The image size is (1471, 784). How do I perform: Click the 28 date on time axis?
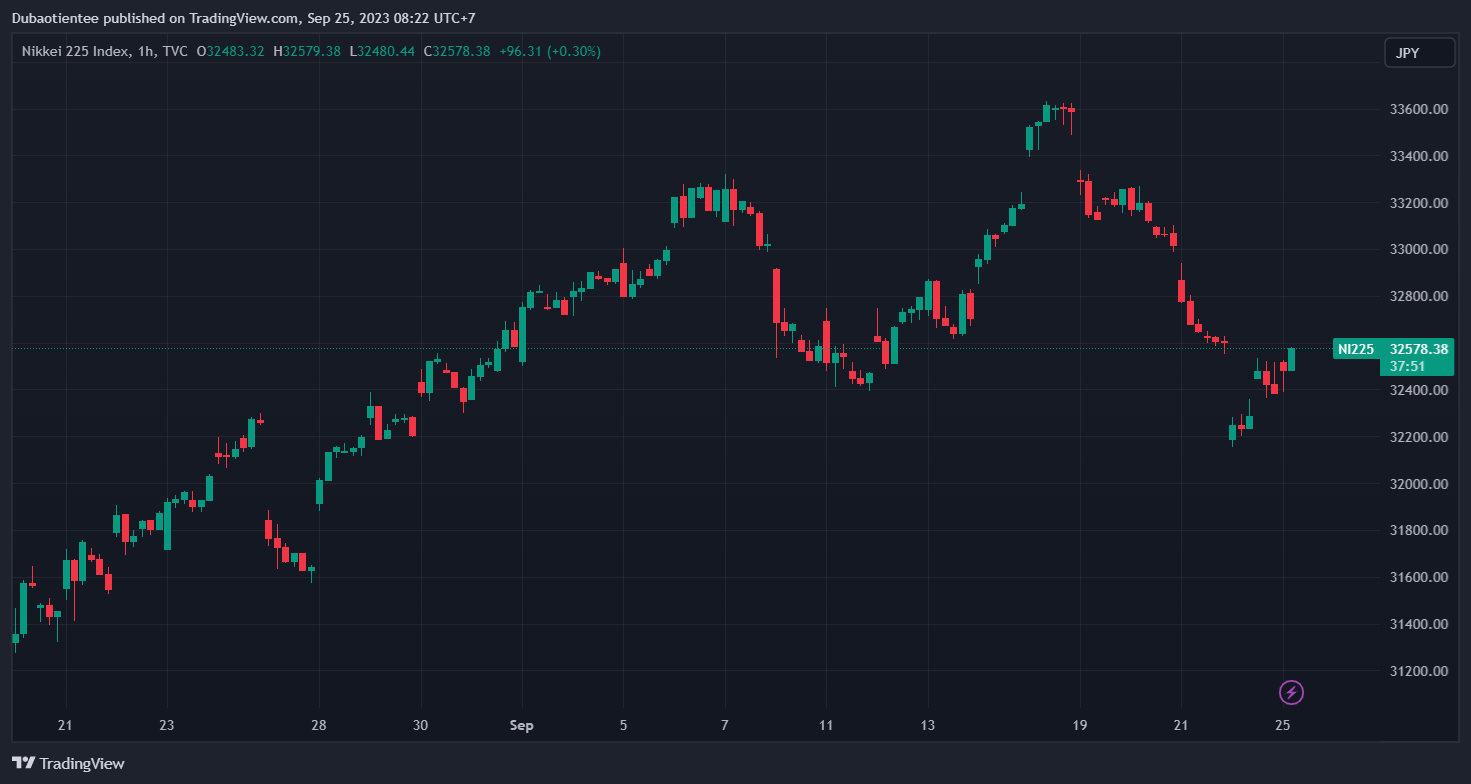pyautogui.click(x=318, y=725)
